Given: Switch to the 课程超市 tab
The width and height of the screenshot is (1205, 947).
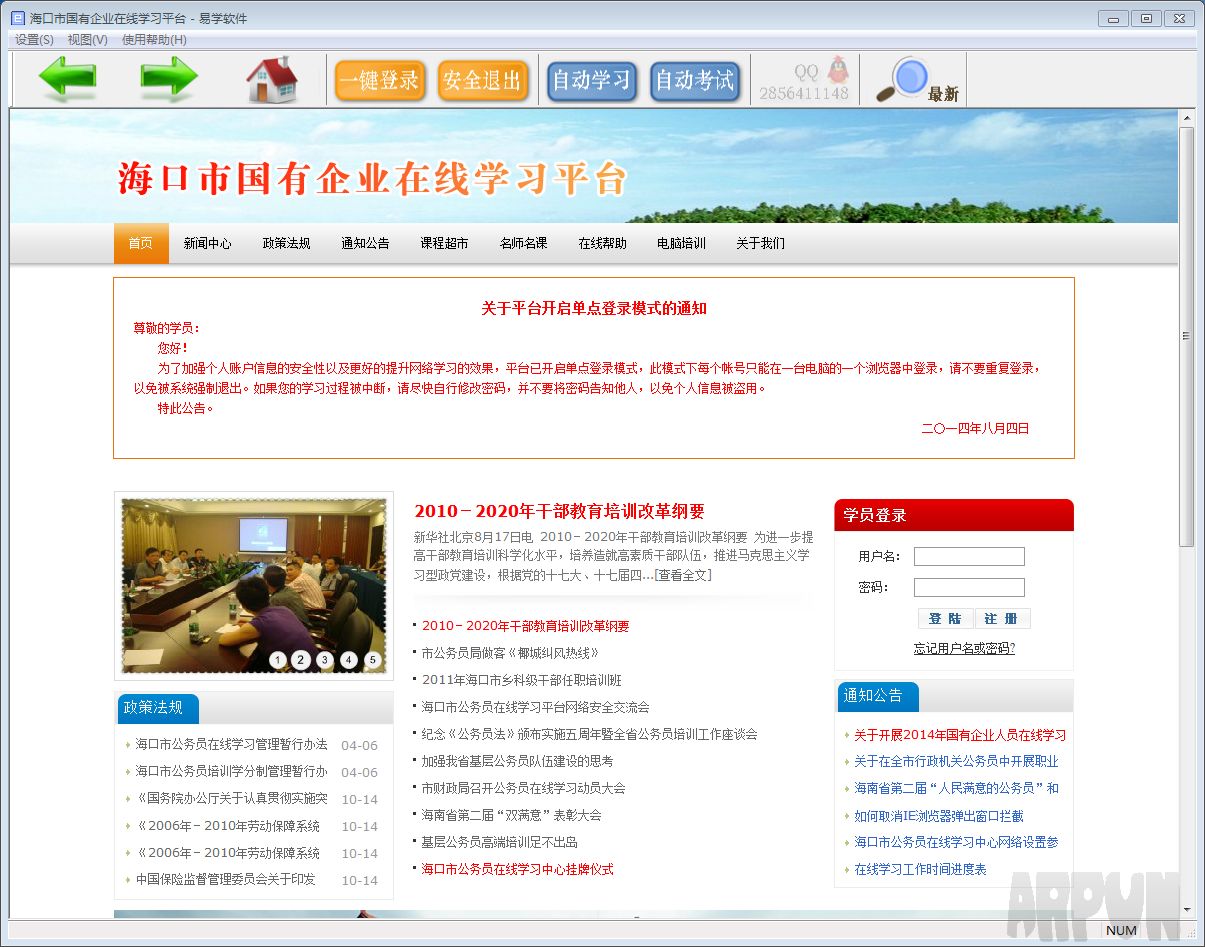Looking at the screenshot, I should click(x=444, y=242).
